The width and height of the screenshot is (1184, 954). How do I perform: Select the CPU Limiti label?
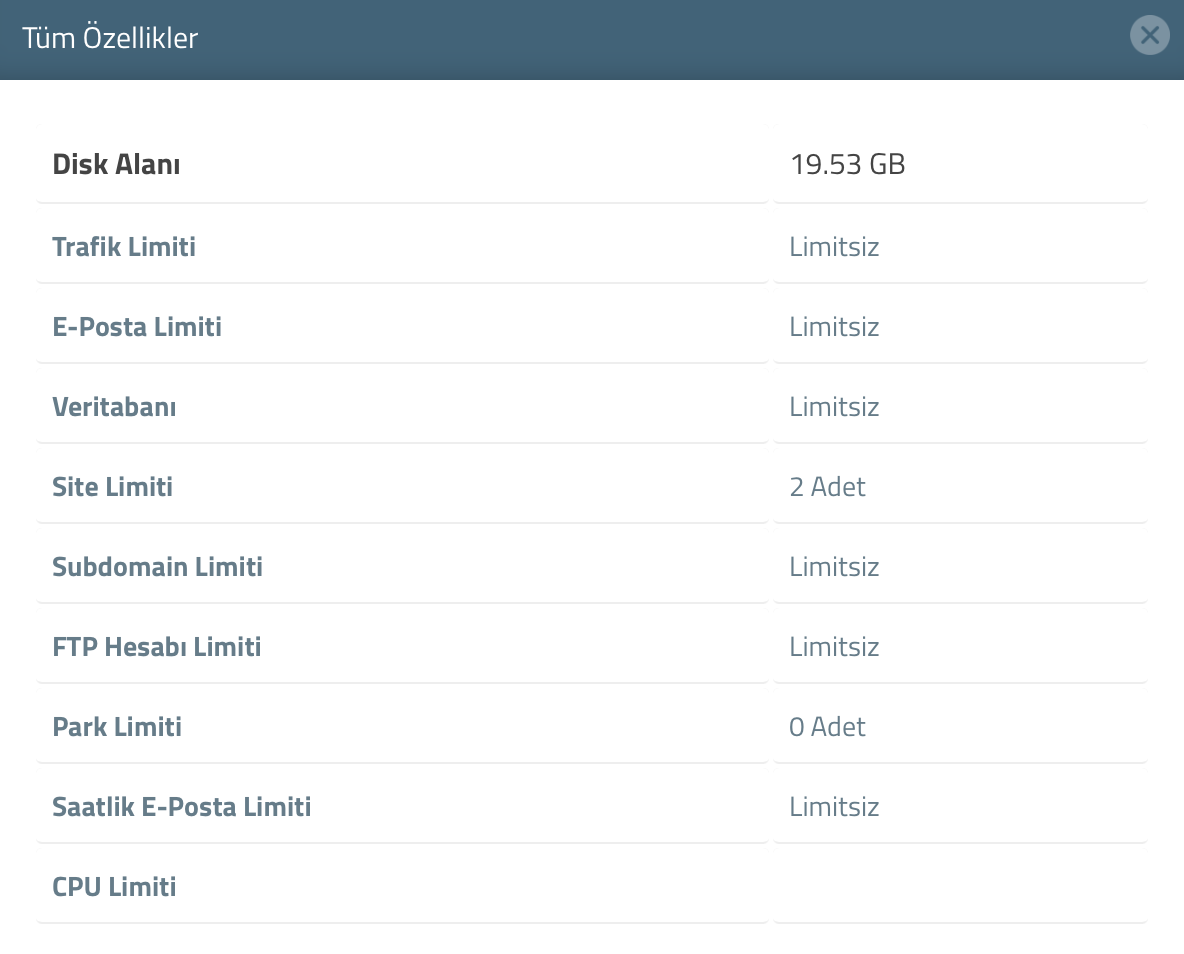114,887
